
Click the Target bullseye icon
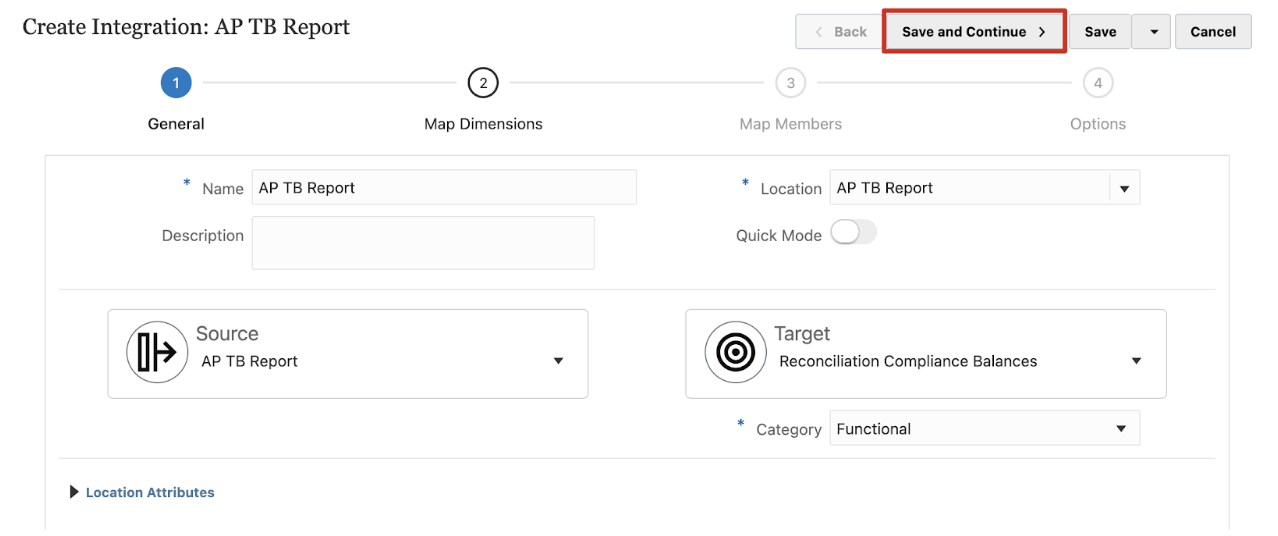(735, 353)
